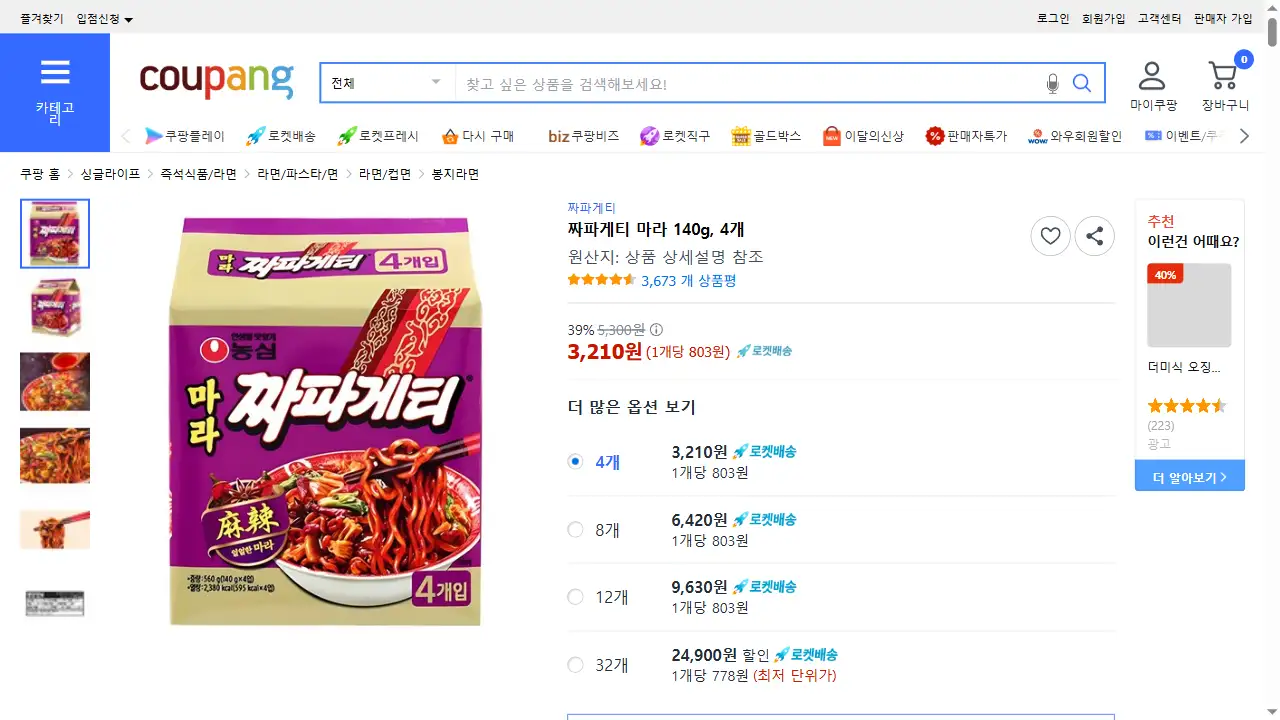The height and width of the screenshot is (720, 1280).
Task: Go to 즉석식품/라면 breadcrumb
Action: 198,174
